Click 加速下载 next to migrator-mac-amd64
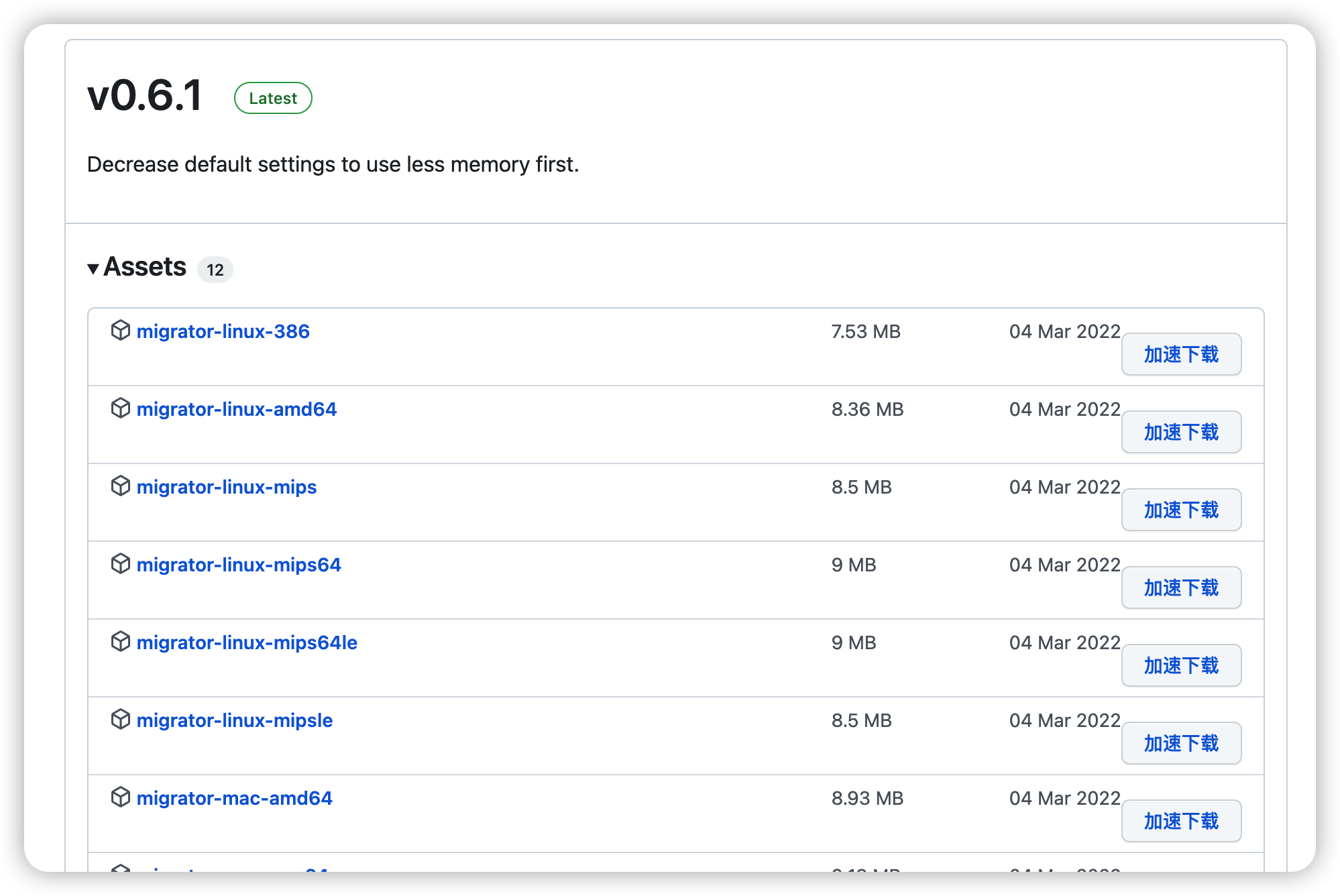This screenshot has width=1340, height=896. click(x=1180, y=821)
